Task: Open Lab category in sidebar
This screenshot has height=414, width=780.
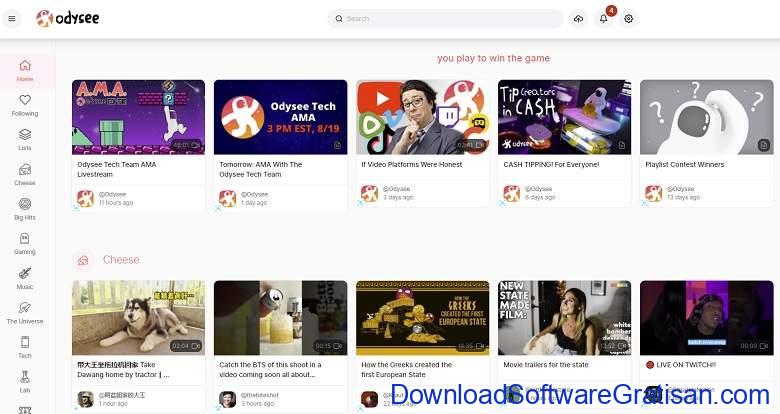Action: coord(25,382)
